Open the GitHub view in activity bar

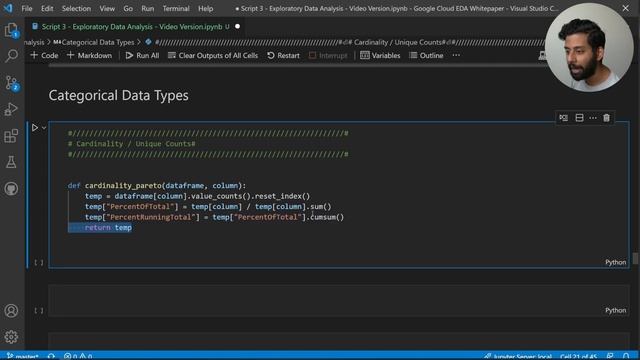(11, 189)
